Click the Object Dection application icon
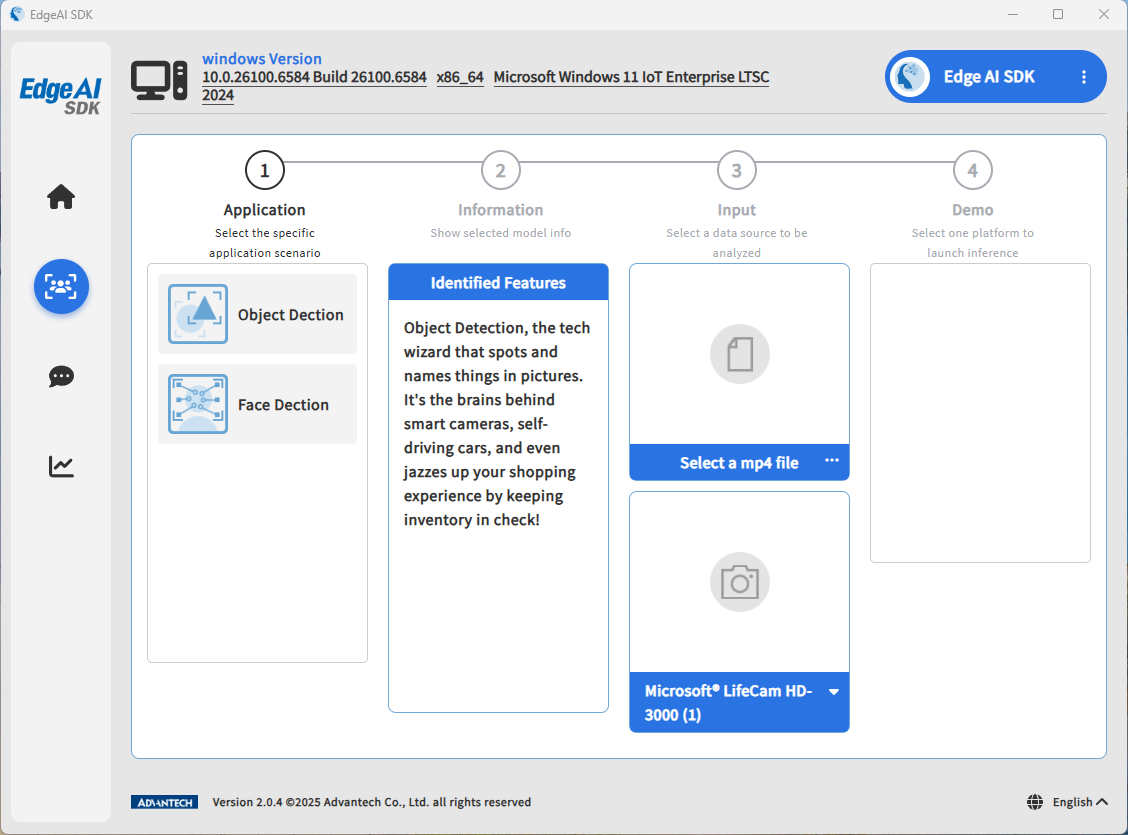The width and height of the screenshot is (1128, 835). 198,314
